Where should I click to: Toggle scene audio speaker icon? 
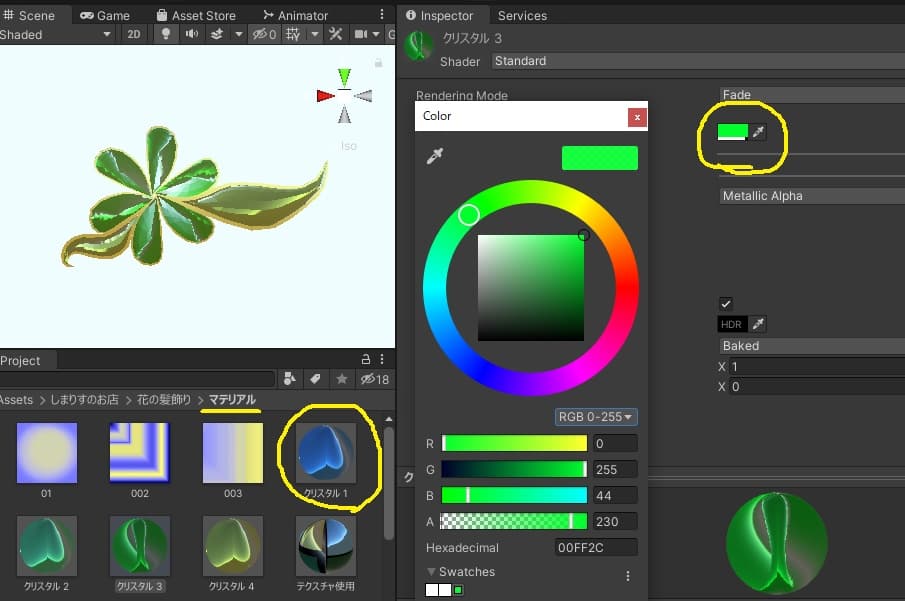click(191, 34)
